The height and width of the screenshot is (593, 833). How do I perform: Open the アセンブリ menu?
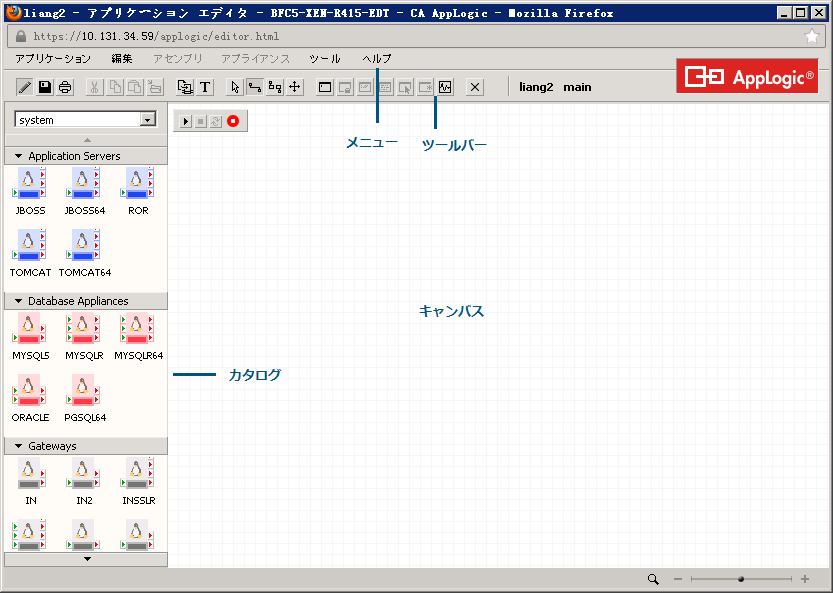178,59
